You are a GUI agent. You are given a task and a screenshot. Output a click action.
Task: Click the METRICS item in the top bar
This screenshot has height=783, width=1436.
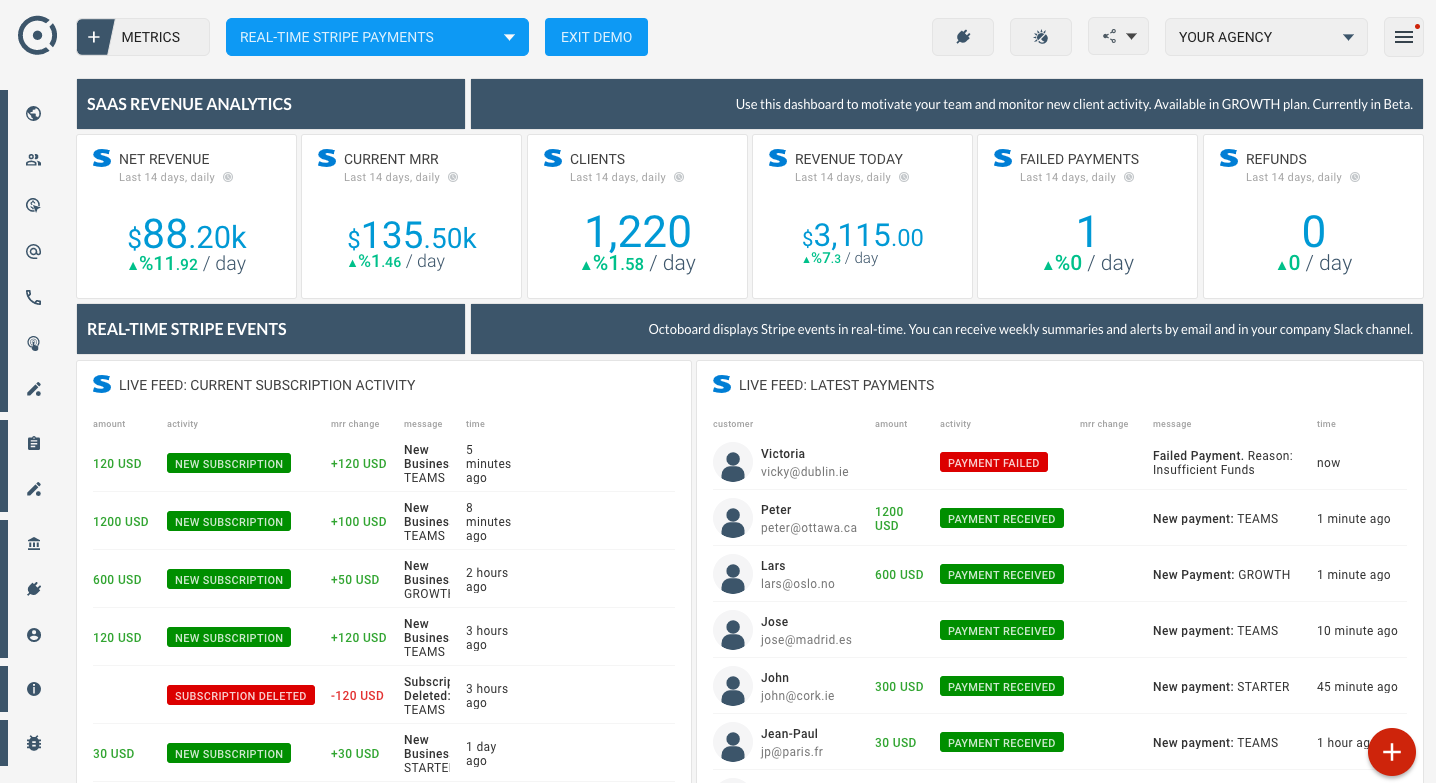click(x=152, y=36)
